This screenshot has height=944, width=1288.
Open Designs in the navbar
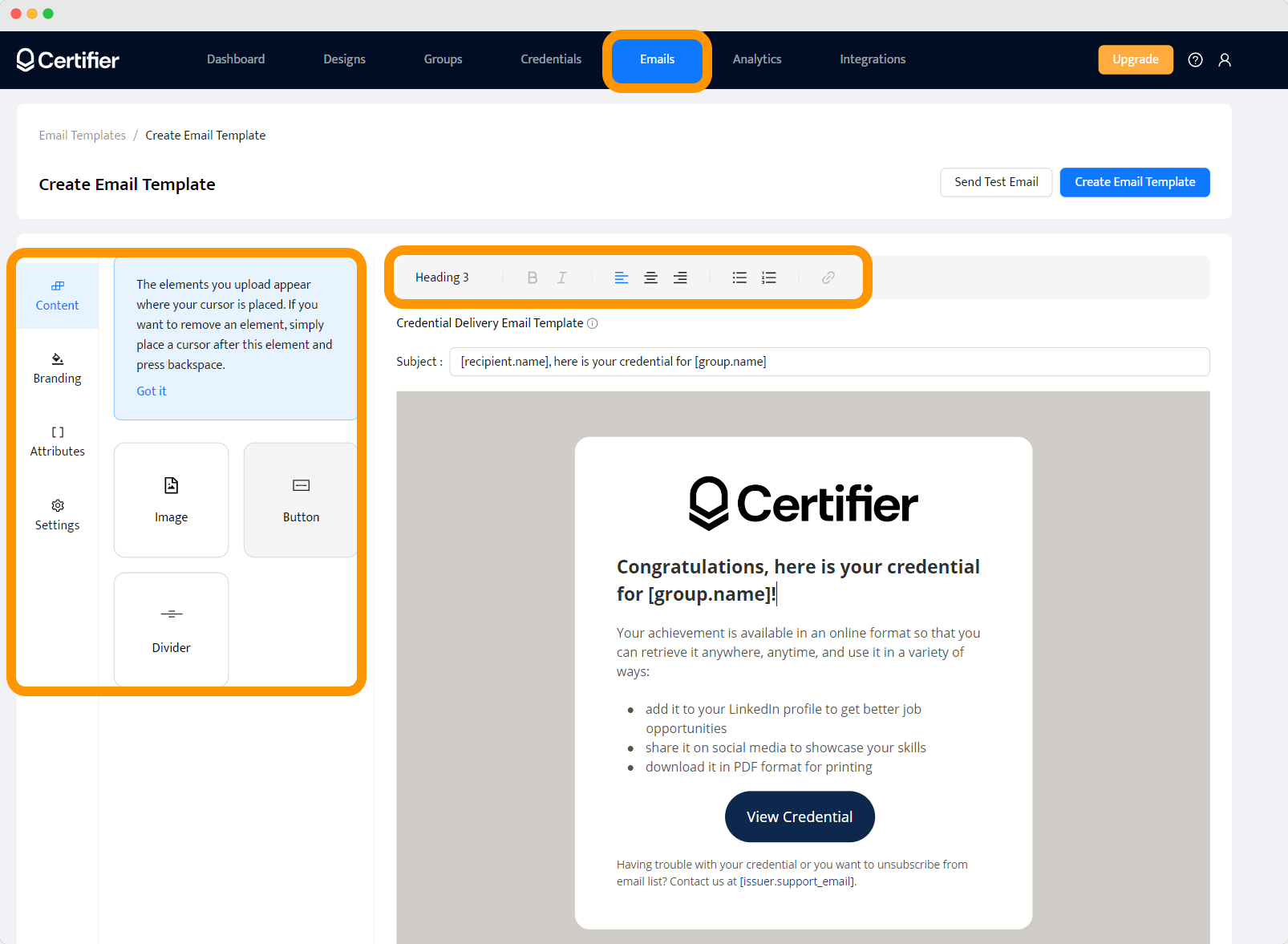(344, 59)
